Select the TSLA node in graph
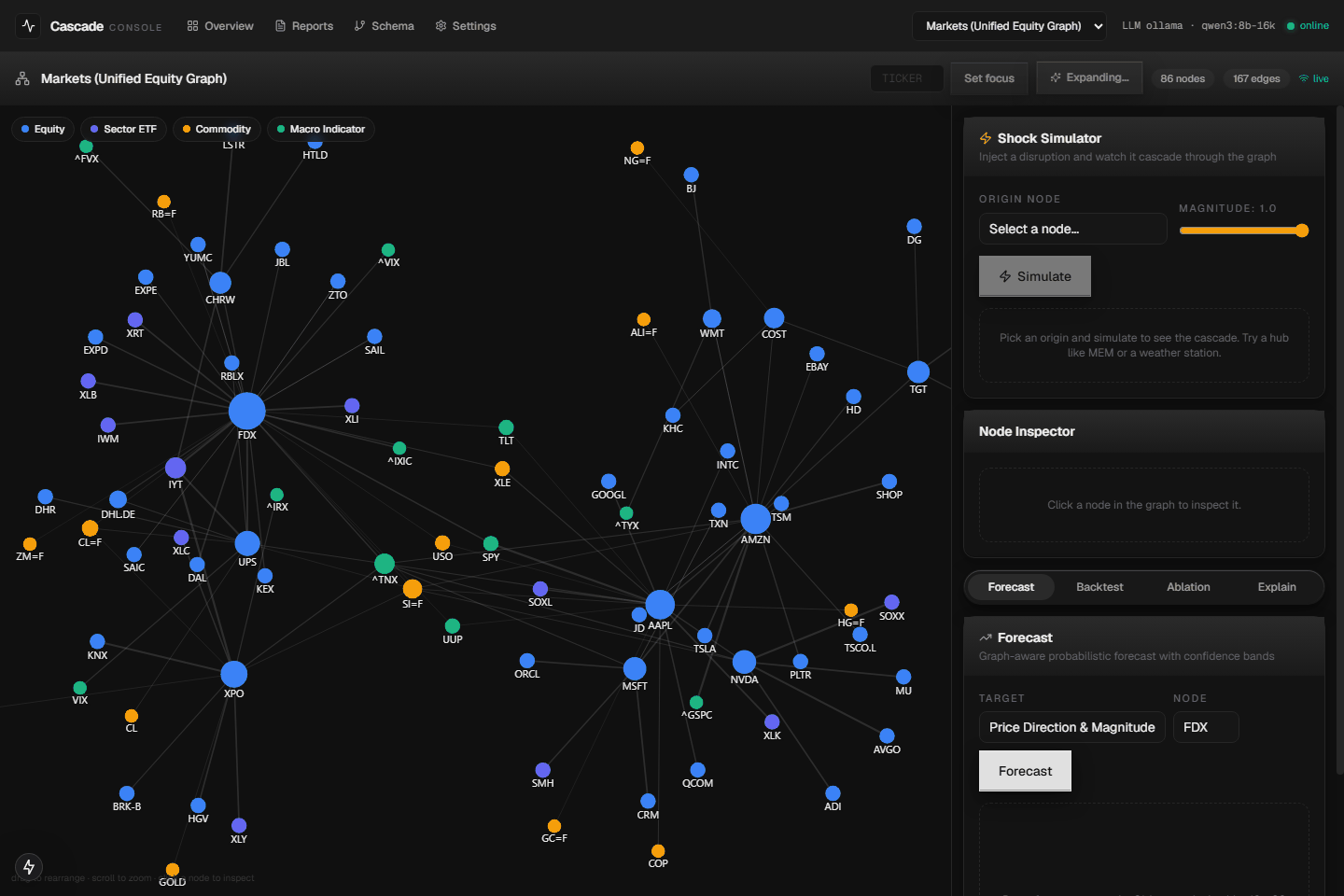The width and height of the screenshot is (1344, 896). point(705,636)
